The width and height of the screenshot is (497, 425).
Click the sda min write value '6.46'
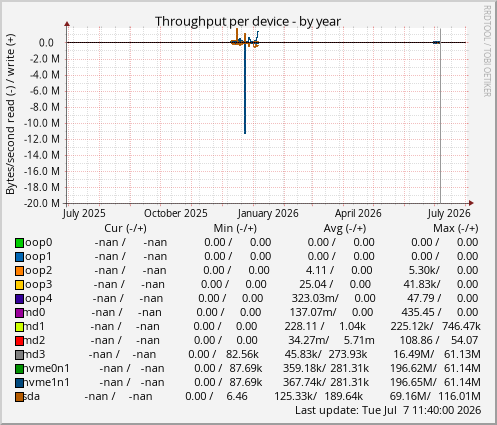[x=237, y=396]
